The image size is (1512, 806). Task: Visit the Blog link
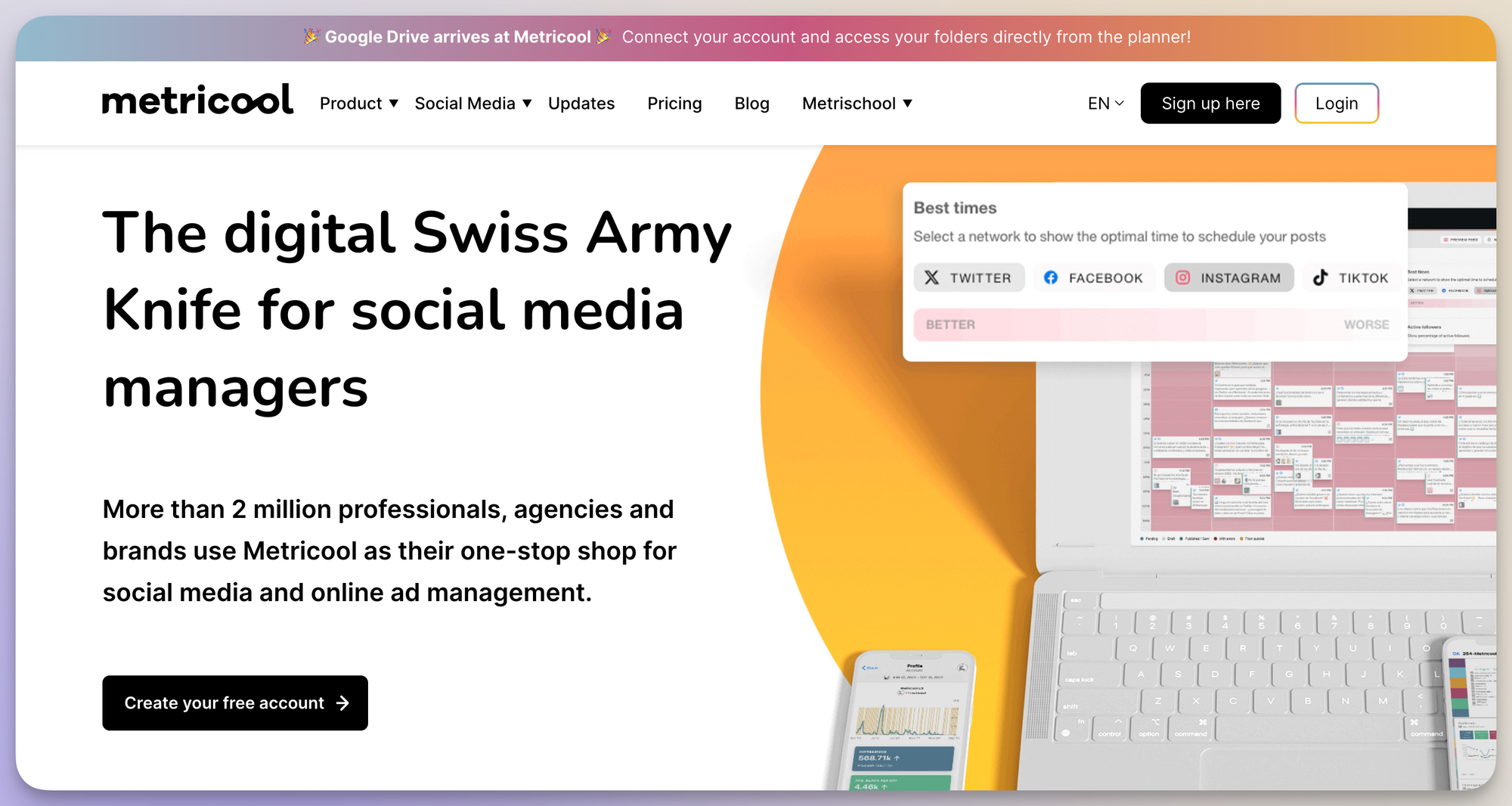[752, 104]
